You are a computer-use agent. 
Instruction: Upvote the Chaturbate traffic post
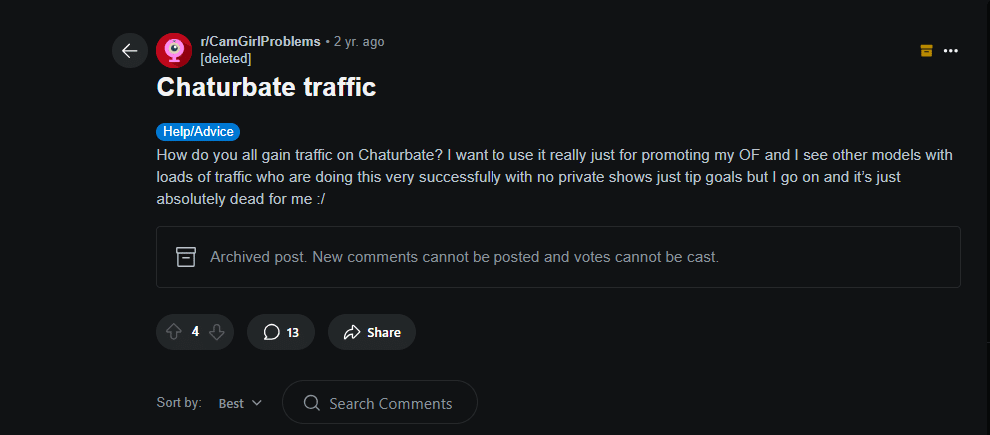click(x=174, y=332)
